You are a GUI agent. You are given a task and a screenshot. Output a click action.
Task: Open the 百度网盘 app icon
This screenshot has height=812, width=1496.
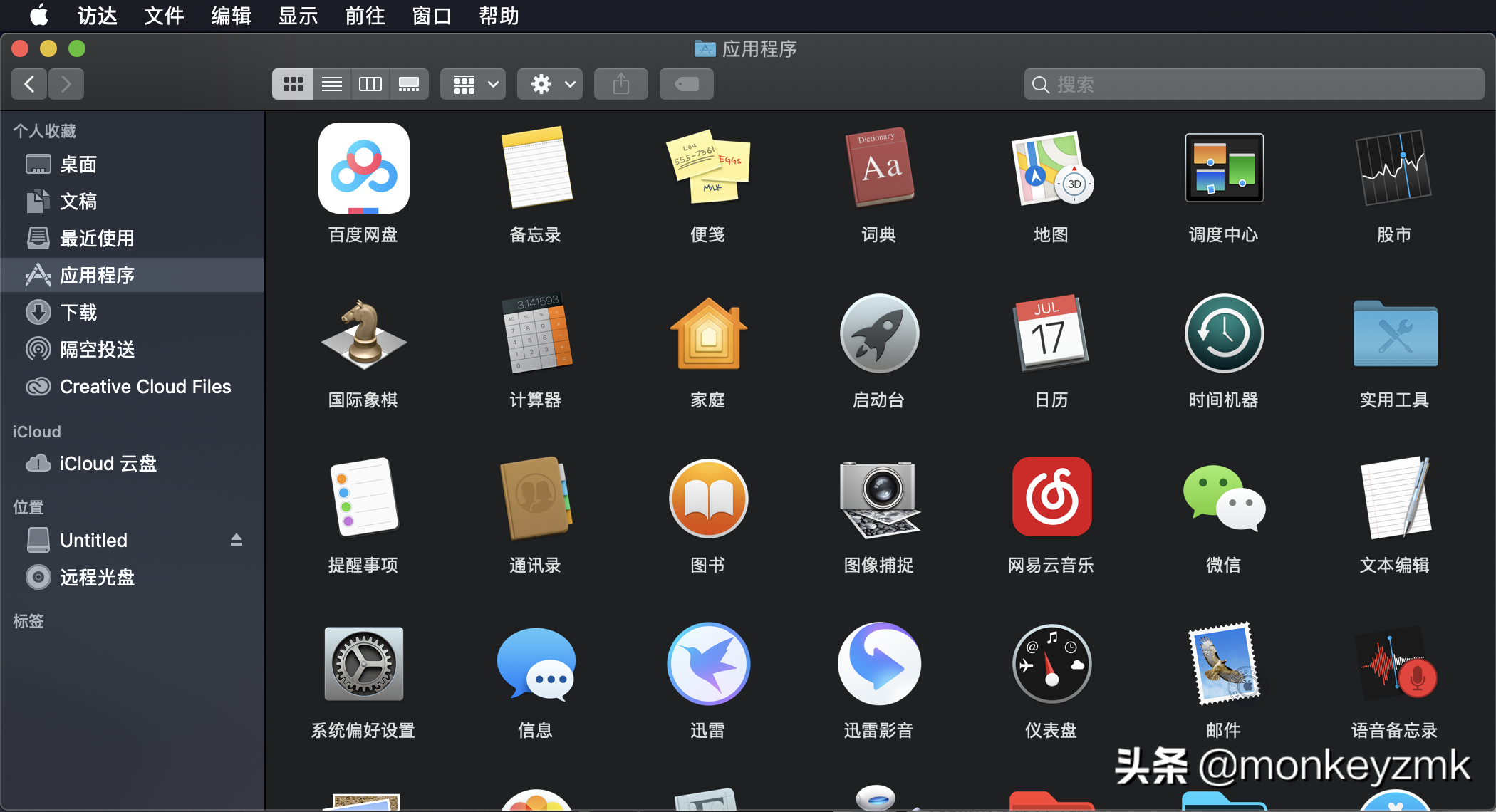tap(363, 168)
